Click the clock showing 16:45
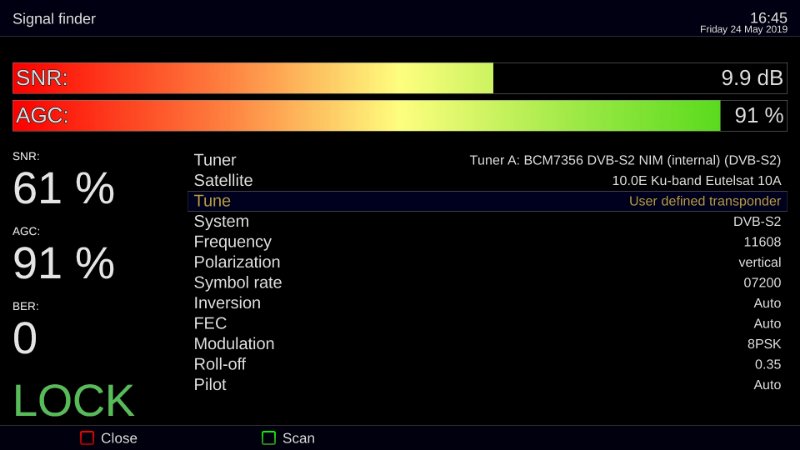Screen dimensions: 800x450 (768, 17)
